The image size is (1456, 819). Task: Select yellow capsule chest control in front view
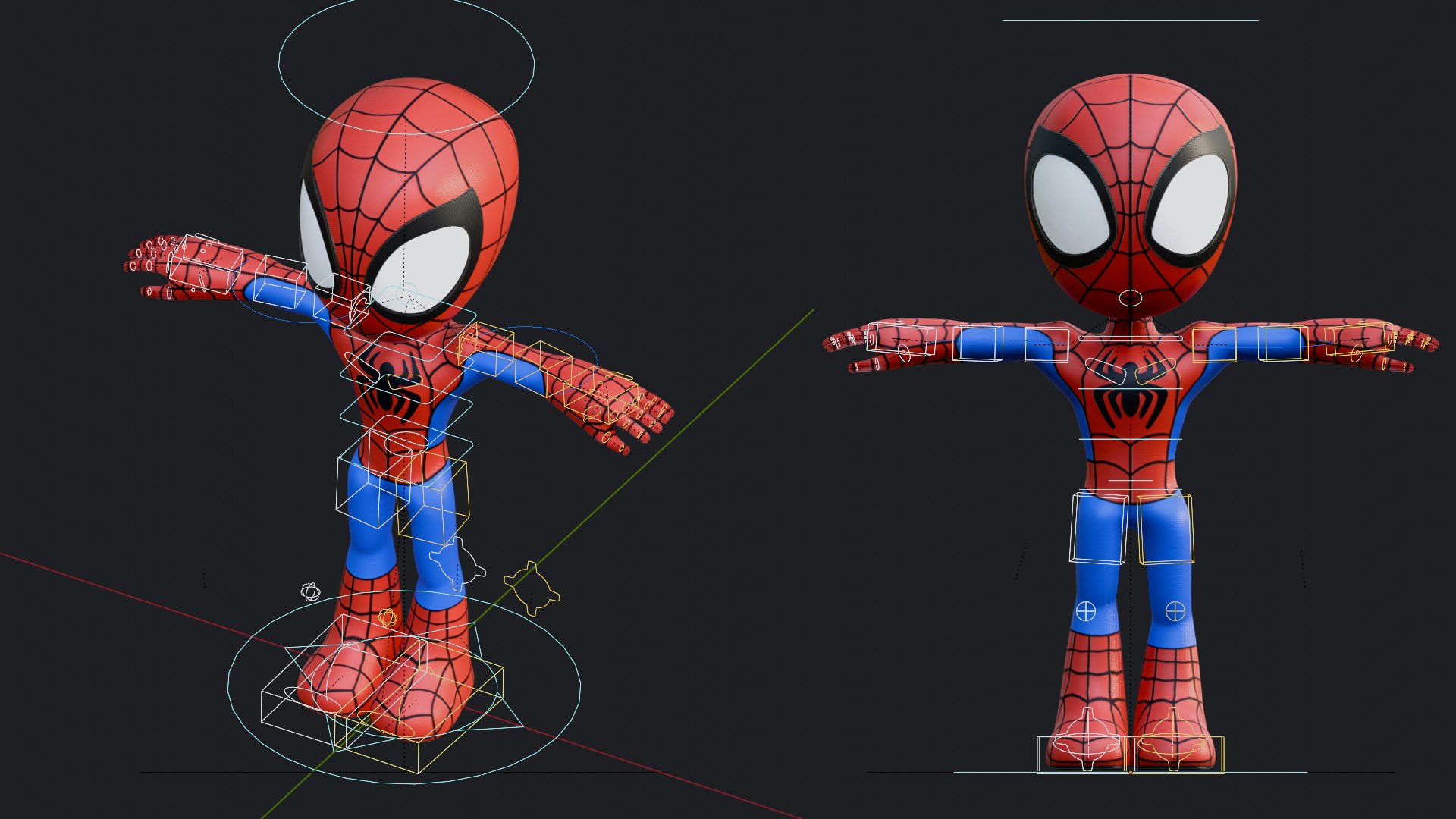click(1155, 371)
